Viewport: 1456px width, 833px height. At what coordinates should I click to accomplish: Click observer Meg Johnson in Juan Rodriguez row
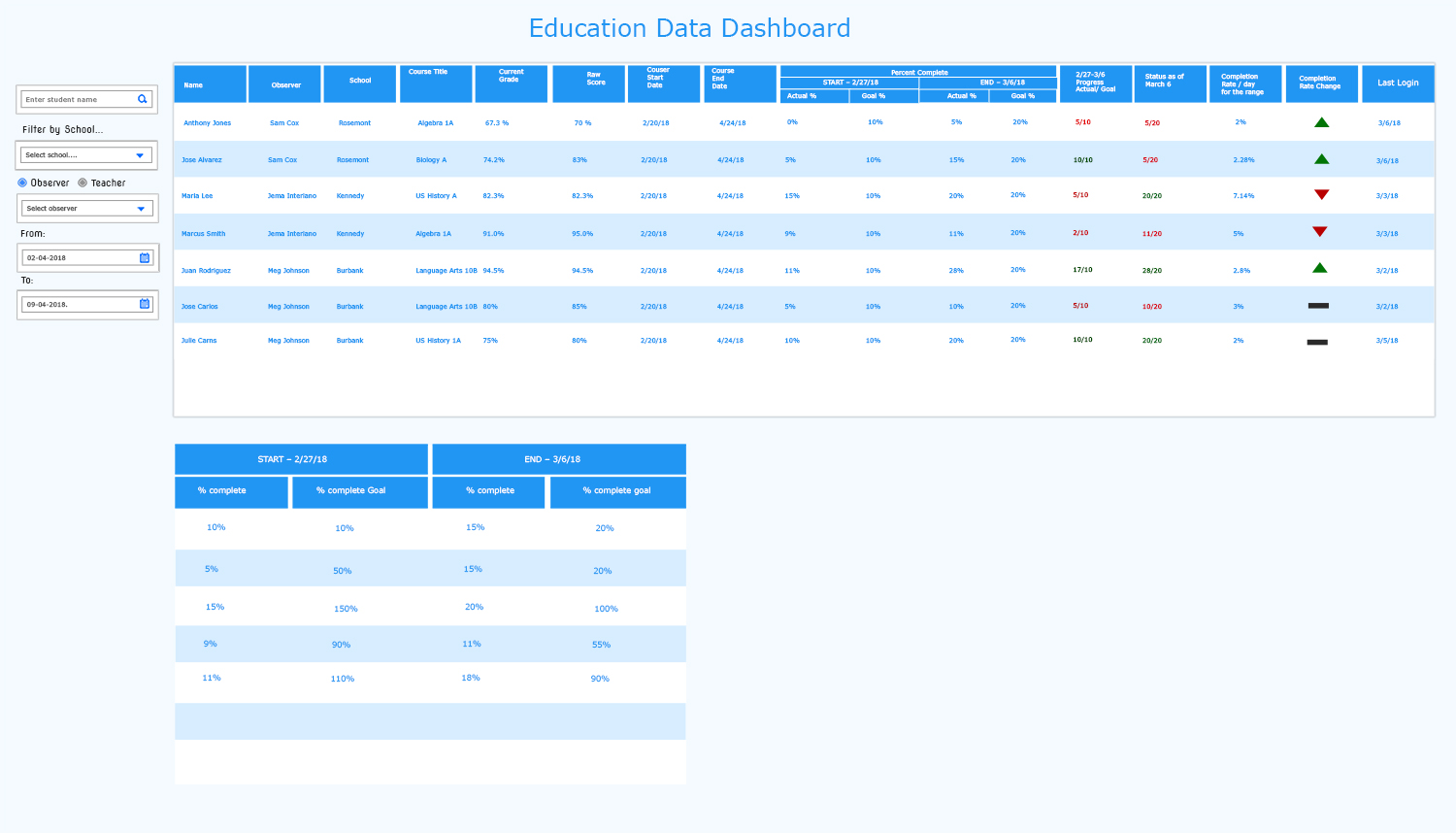288,271
